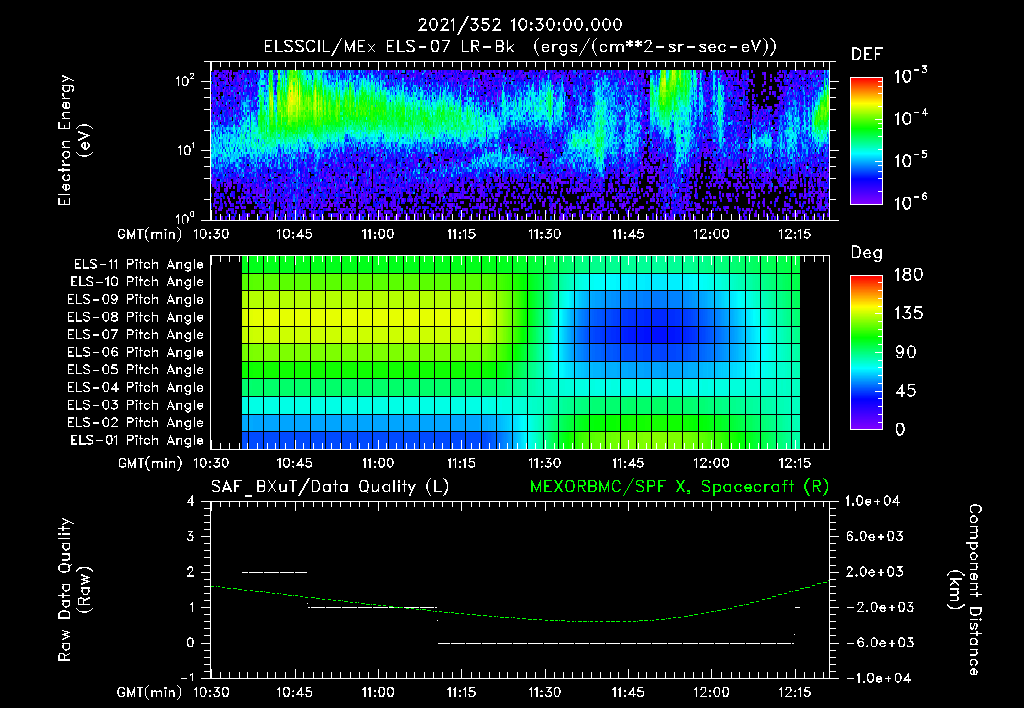Screen dimensions: 1024x708
Task: Click the ELS-05 Pitch Angle row label
Action: click(136, 370)
